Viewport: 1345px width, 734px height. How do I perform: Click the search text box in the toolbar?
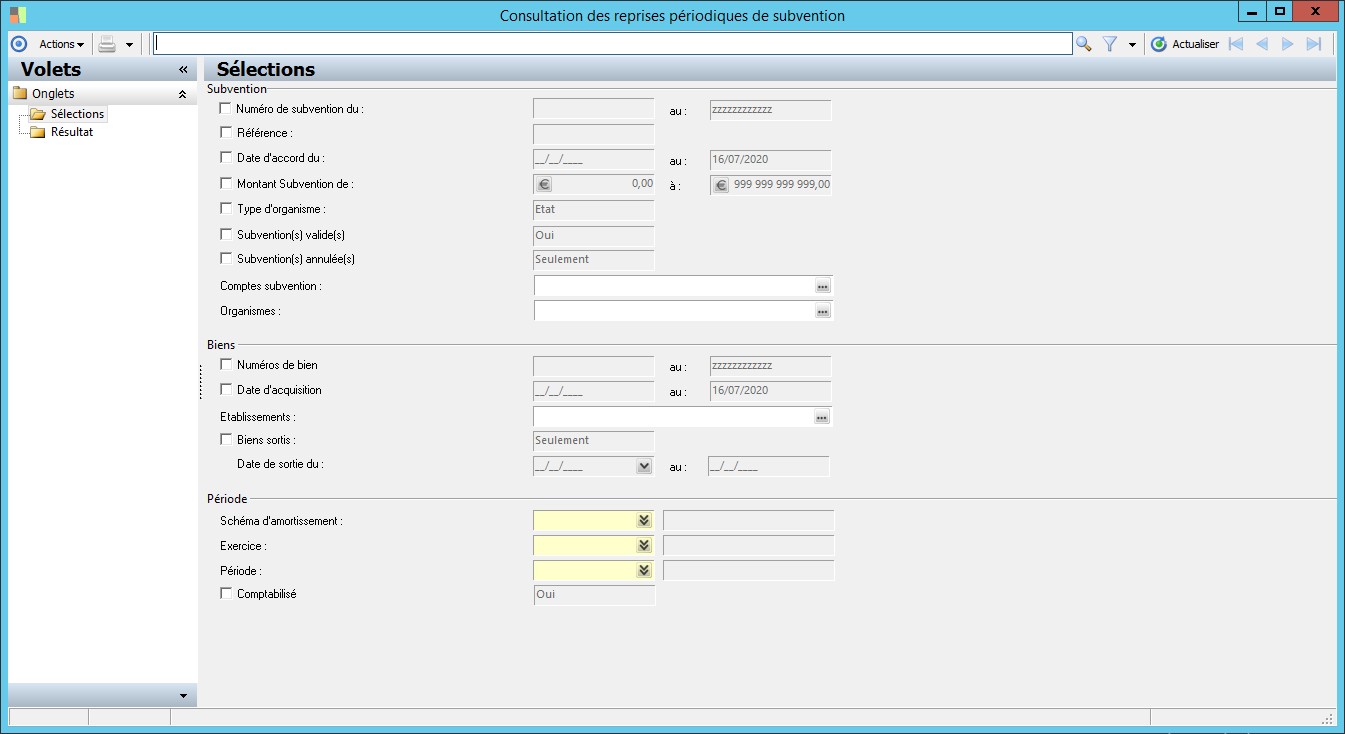pos(613,44)
